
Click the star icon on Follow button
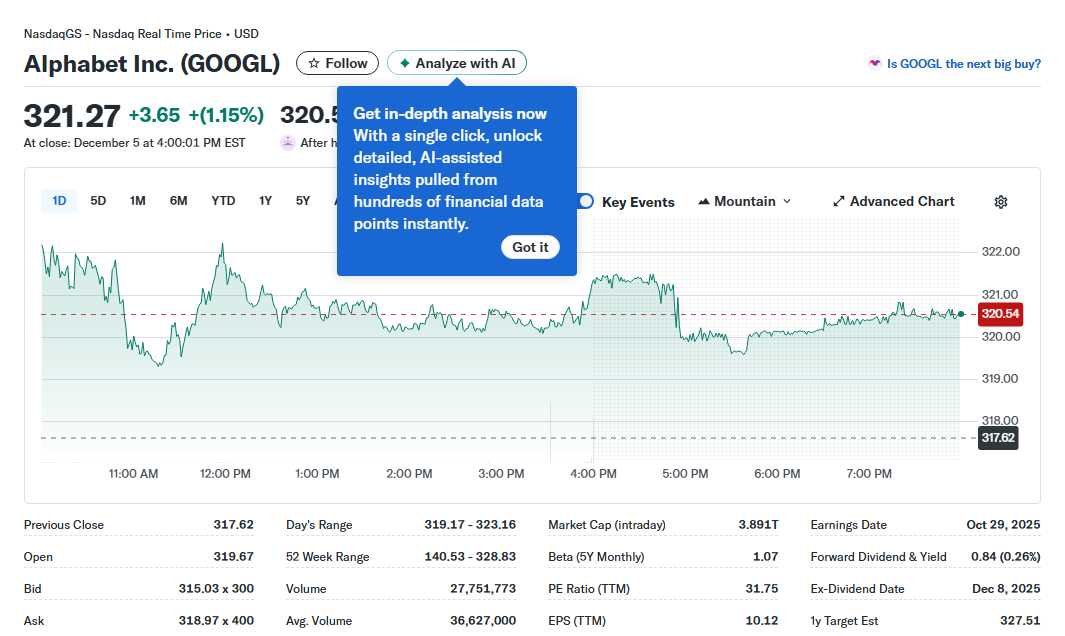pos(314,63)
